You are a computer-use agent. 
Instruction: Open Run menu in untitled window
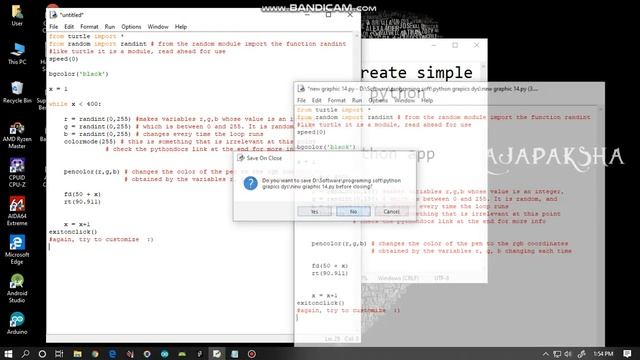click(x=109, y=27)
